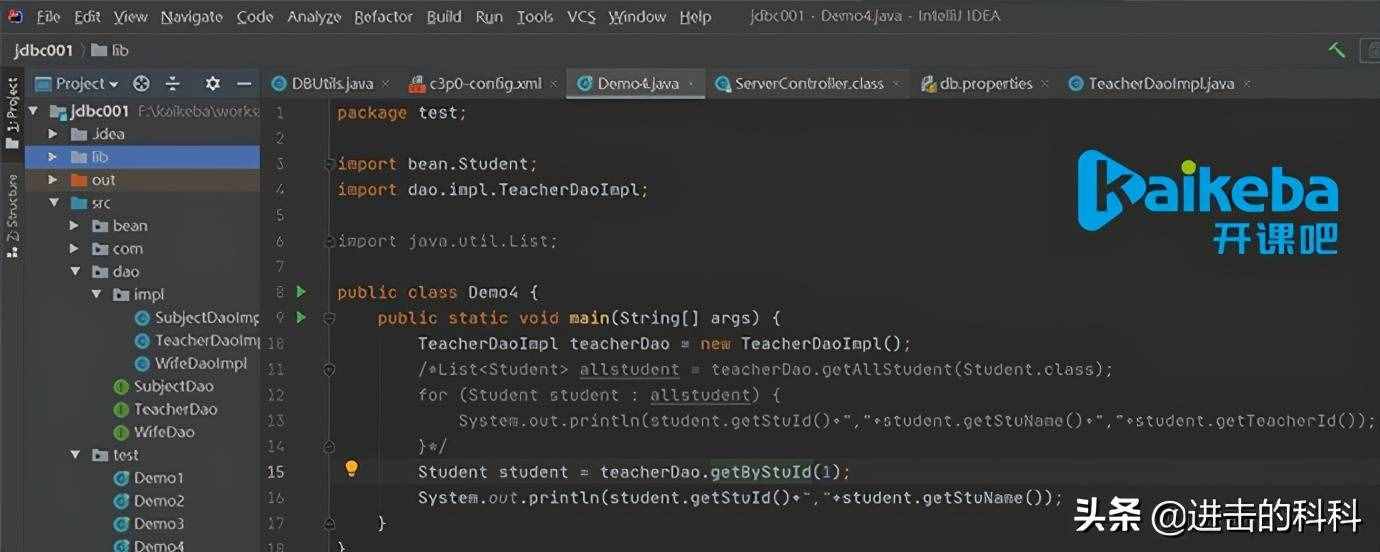Open the VCS menu
The image size is (1380, 552).
(581, 17)
